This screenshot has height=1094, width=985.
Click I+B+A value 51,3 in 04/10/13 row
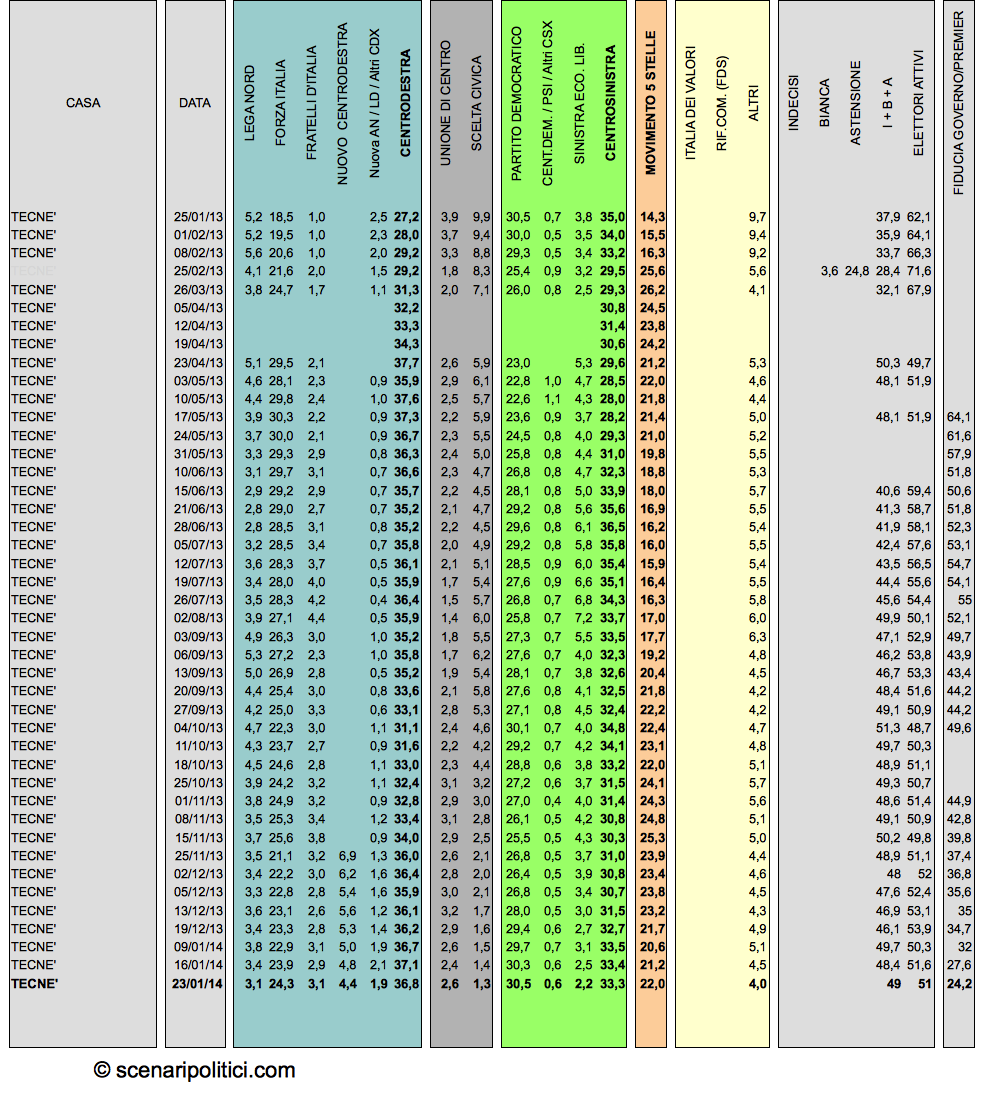[x=887, y=728]
